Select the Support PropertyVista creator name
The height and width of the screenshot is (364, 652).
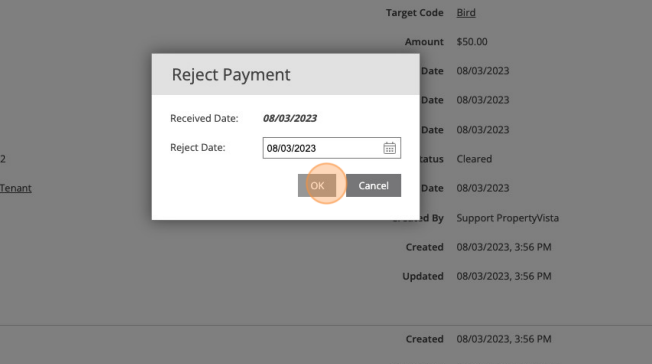508,218
